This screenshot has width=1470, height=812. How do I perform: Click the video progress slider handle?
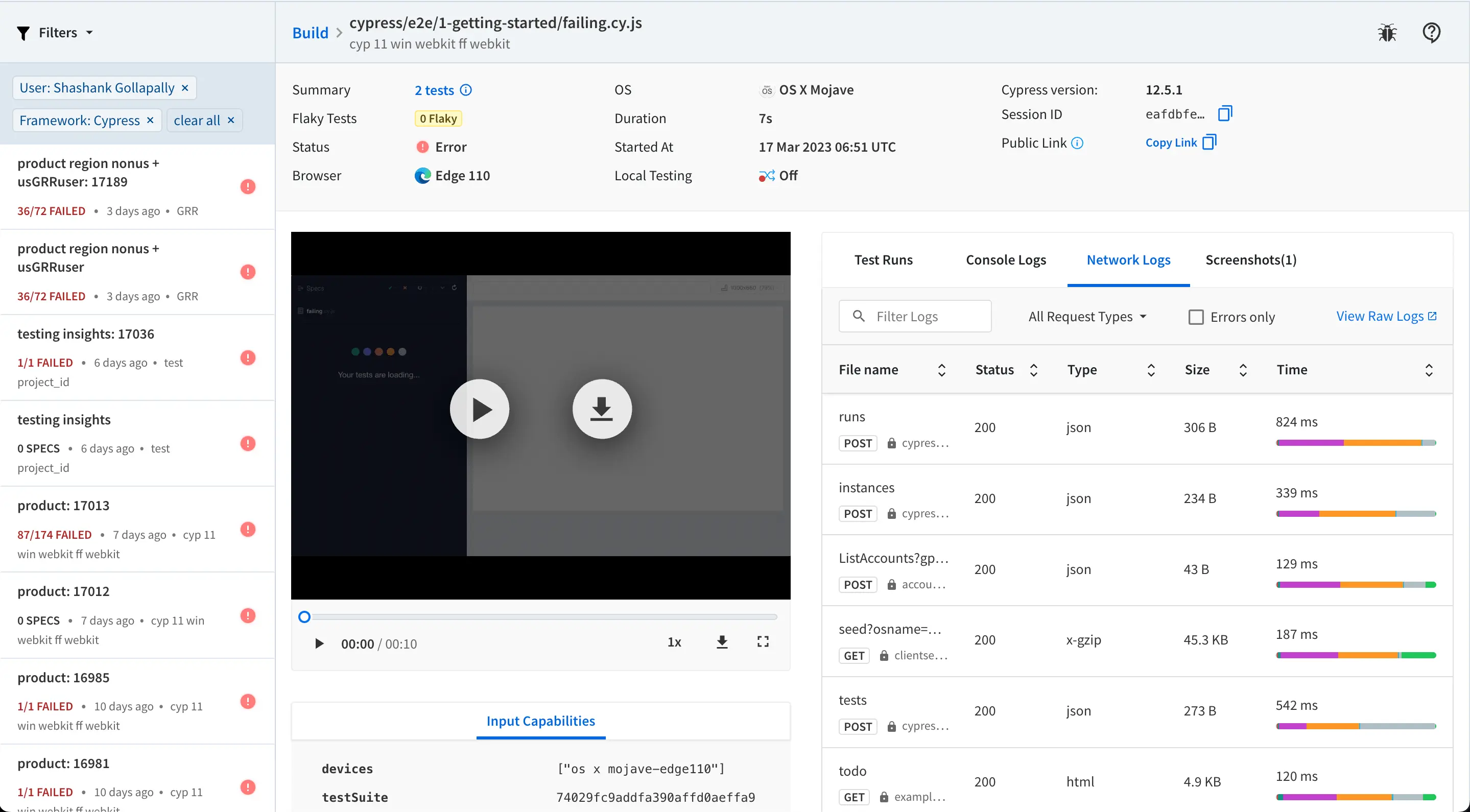(305, 617)
